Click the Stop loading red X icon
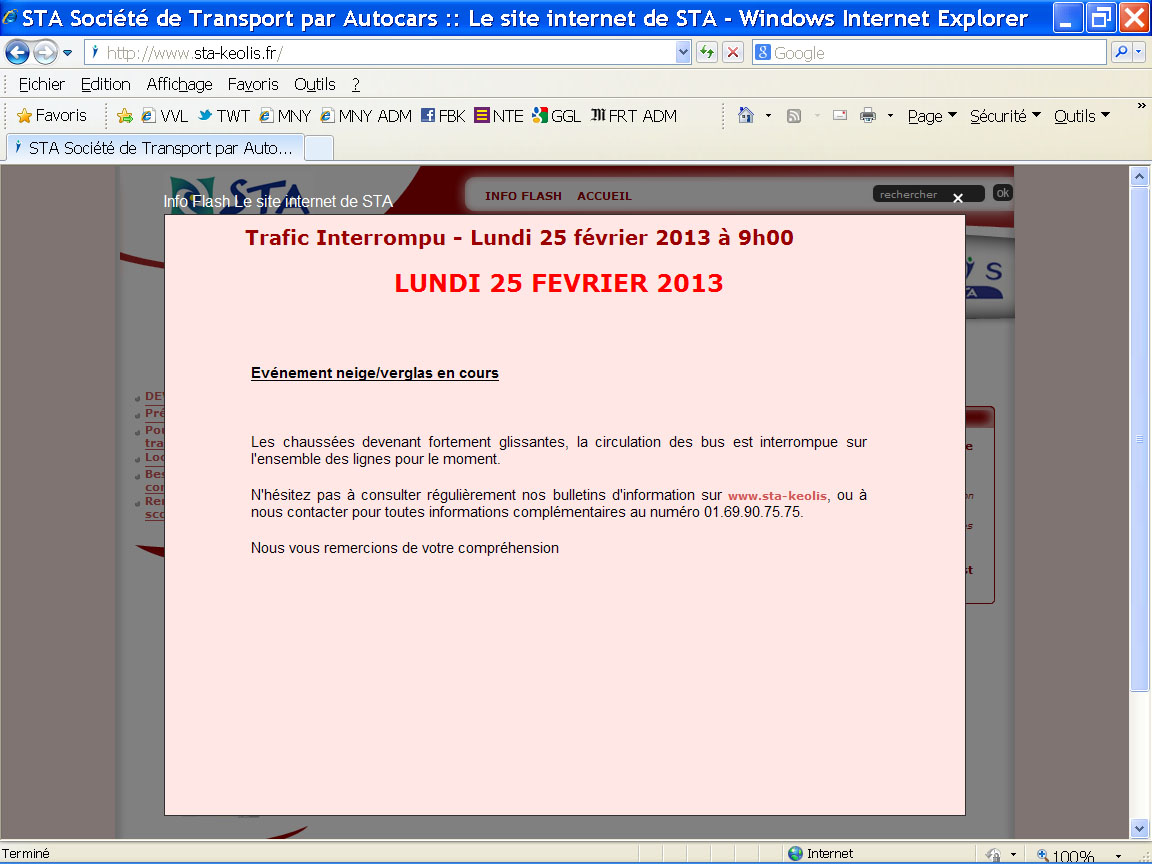This screenshot has width=1152, height=864. (x=733, y=53)
